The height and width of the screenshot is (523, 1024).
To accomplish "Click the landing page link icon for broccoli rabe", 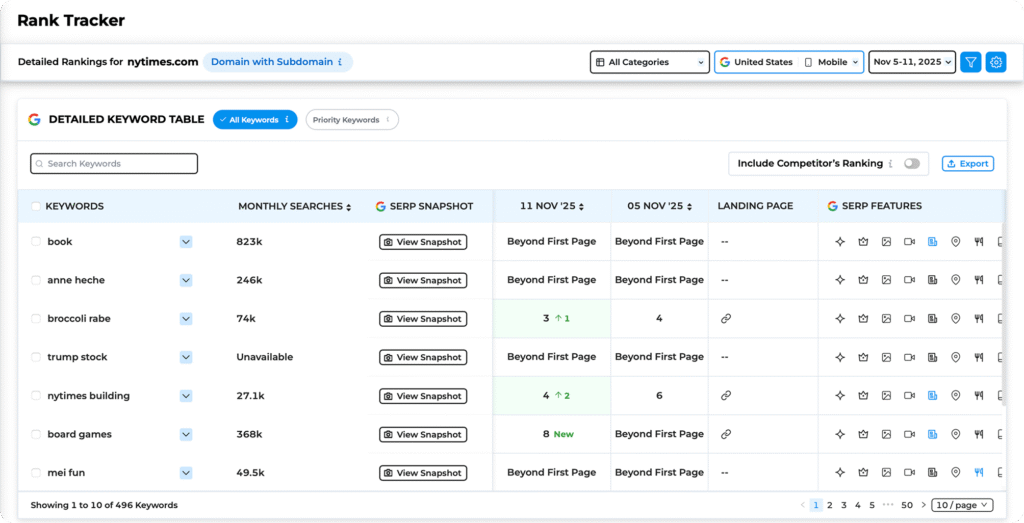I will [726, 319].
